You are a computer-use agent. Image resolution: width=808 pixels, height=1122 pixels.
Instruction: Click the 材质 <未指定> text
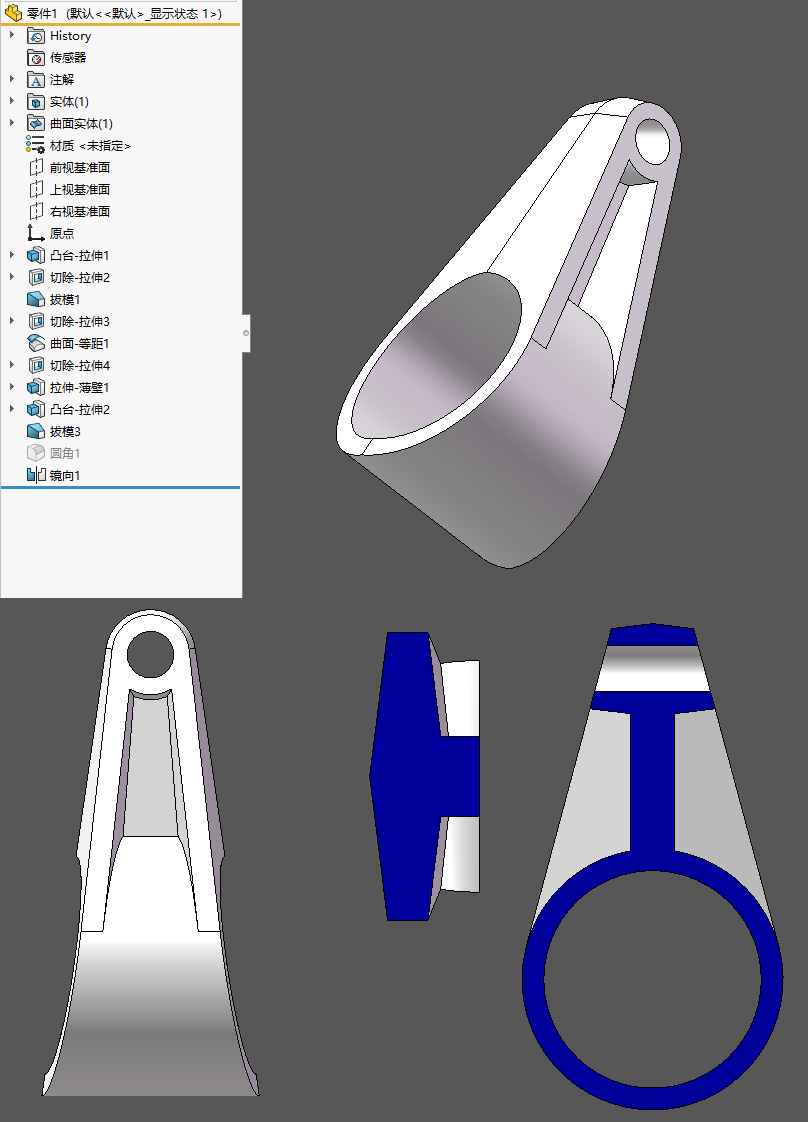[x=90, y=145]
